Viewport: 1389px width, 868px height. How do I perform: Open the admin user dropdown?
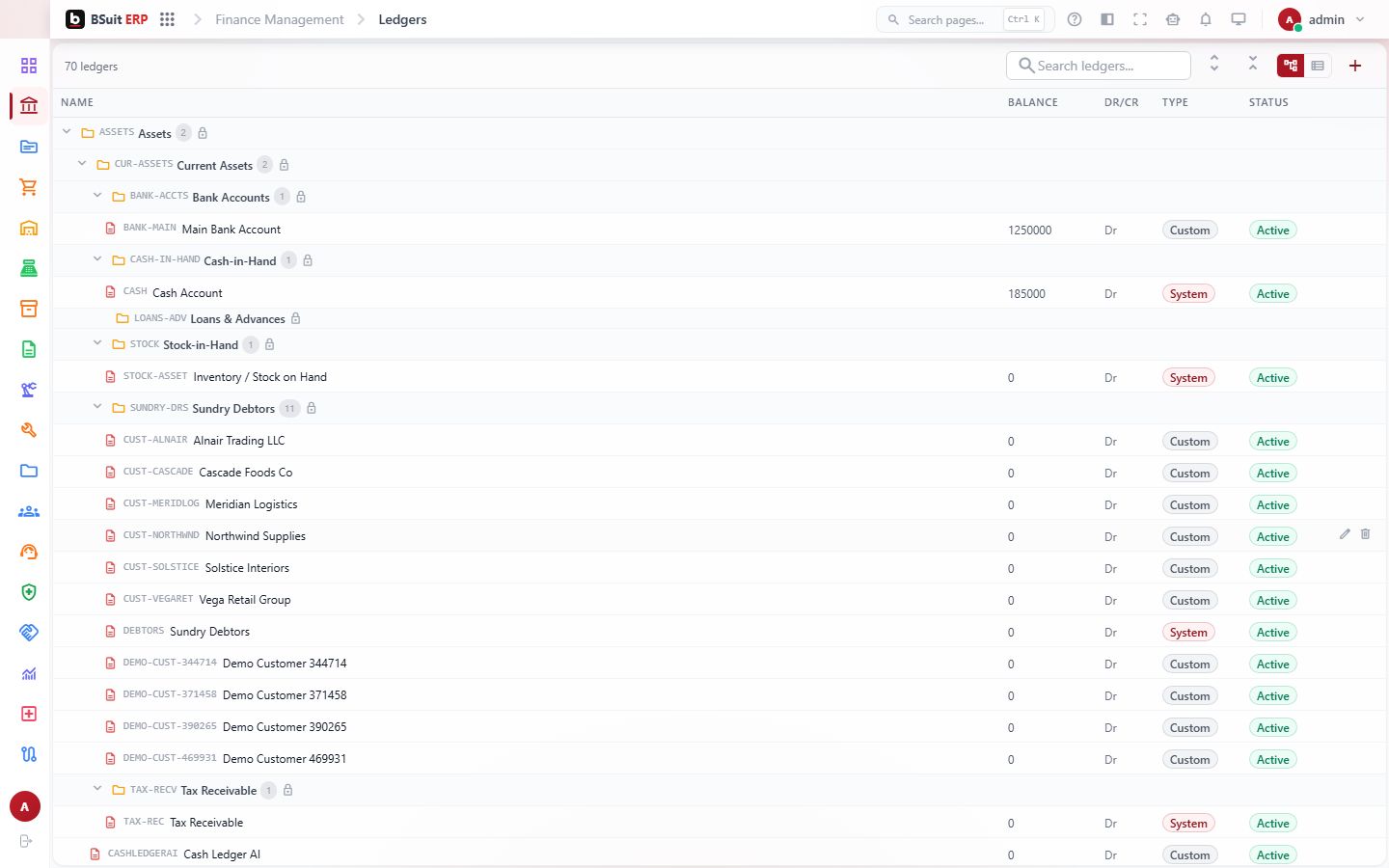tap(1322, 19)
